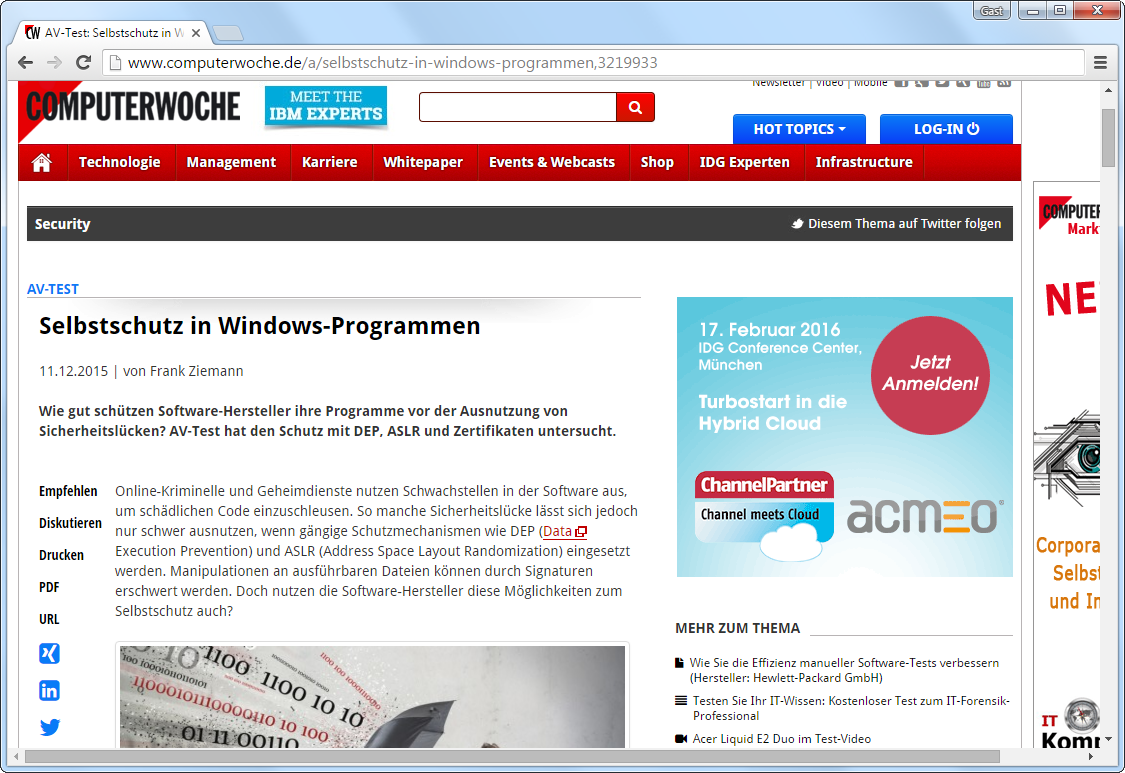Image resolution: width=1125 pixels, height=773 pixels.
Task: Reload the page with browser refresh icon
Action: 84,63
